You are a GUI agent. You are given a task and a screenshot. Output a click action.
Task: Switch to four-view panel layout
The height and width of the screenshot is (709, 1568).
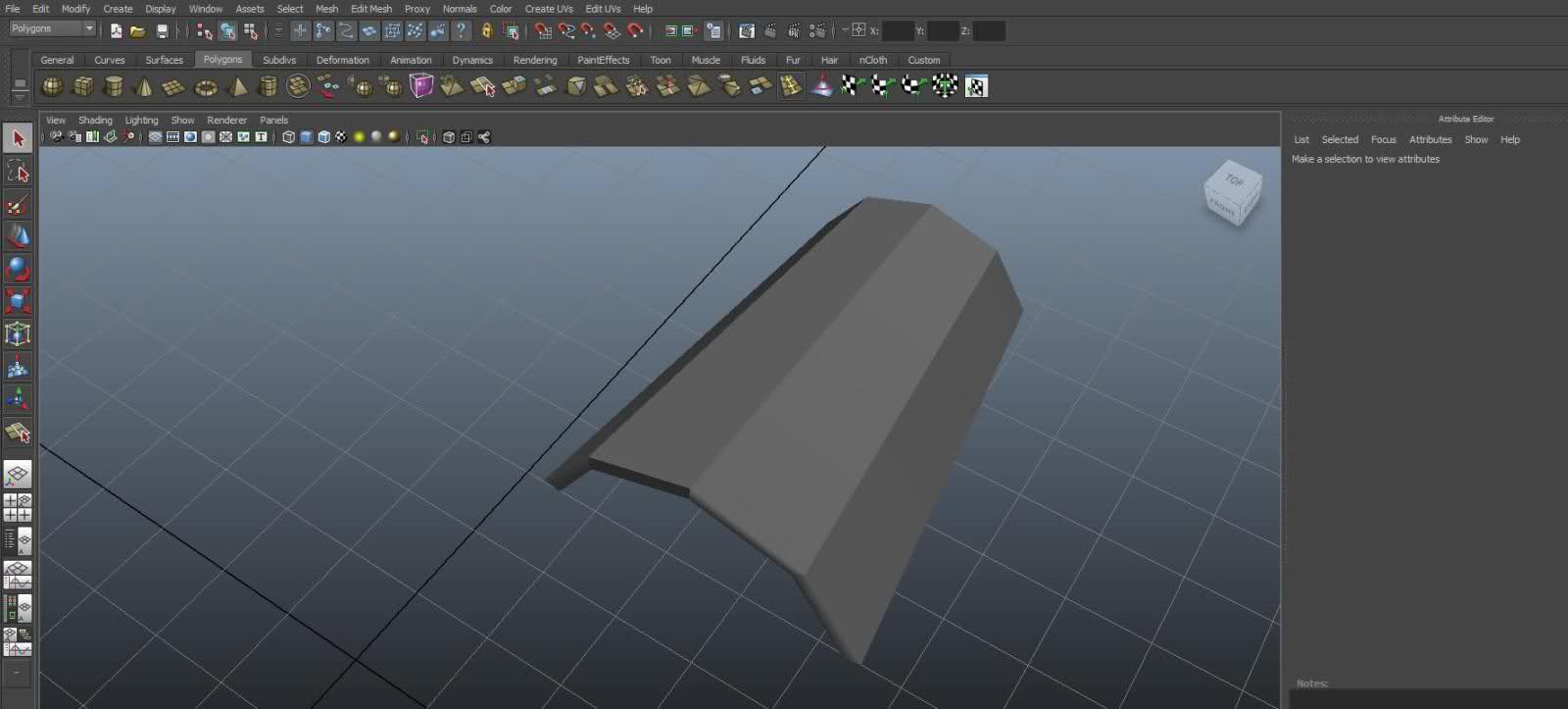pos(18,508)
